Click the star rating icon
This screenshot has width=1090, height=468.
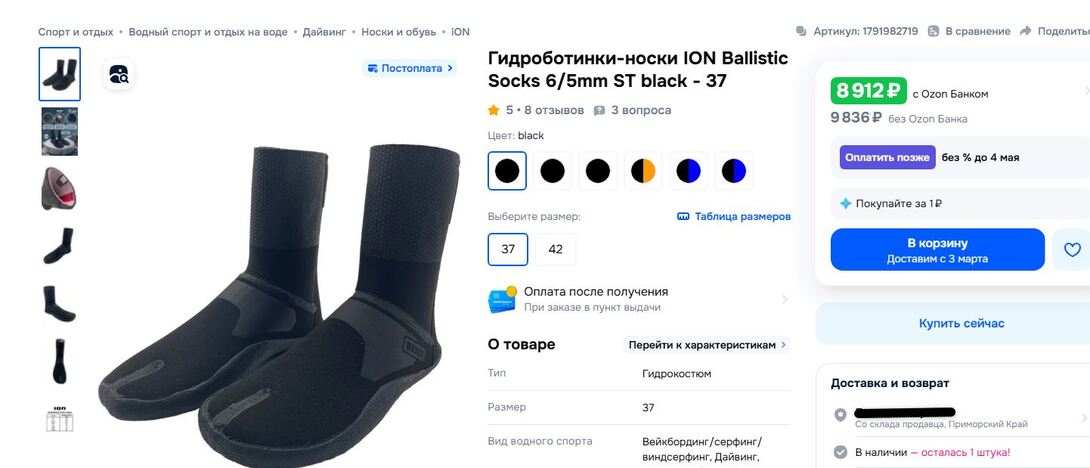pos(494,110)
